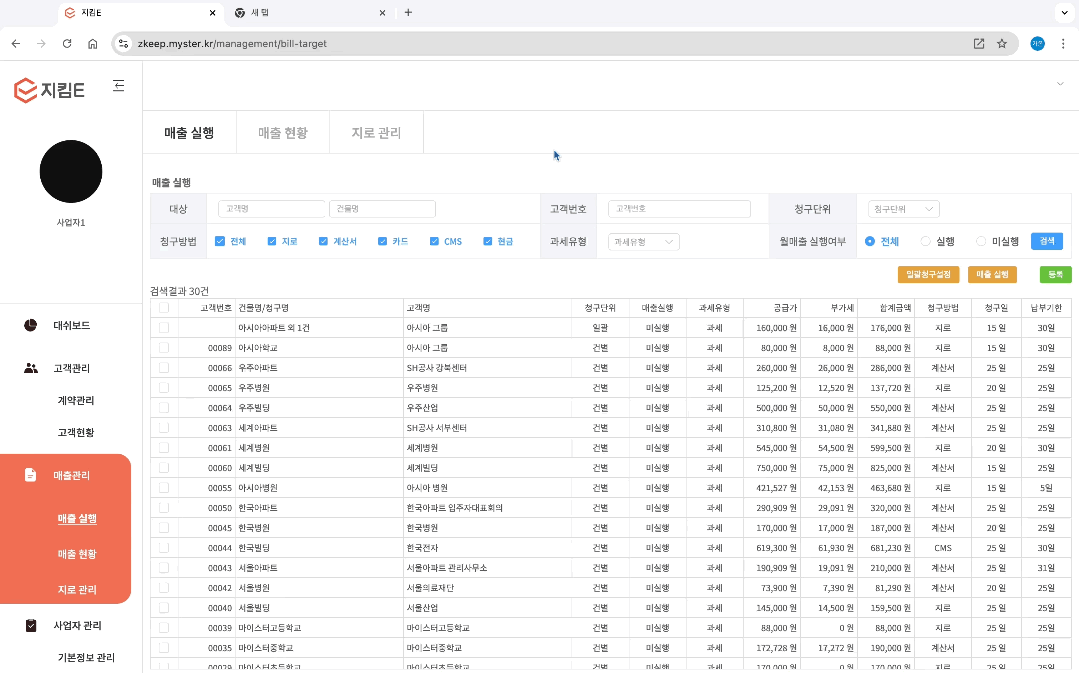The height and width of the screenshot is (673, 1080).
Task: Uncheck the 지로 billing method checkbox
Action: [272, 241]
